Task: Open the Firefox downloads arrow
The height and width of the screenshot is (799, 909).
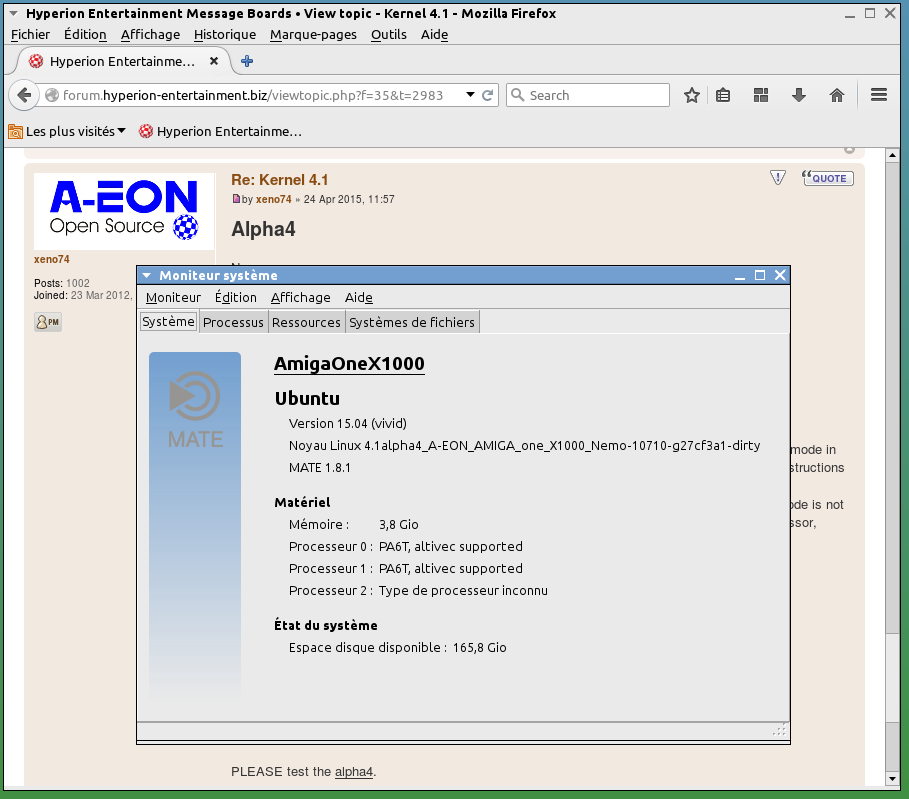Action: [798, 95]
